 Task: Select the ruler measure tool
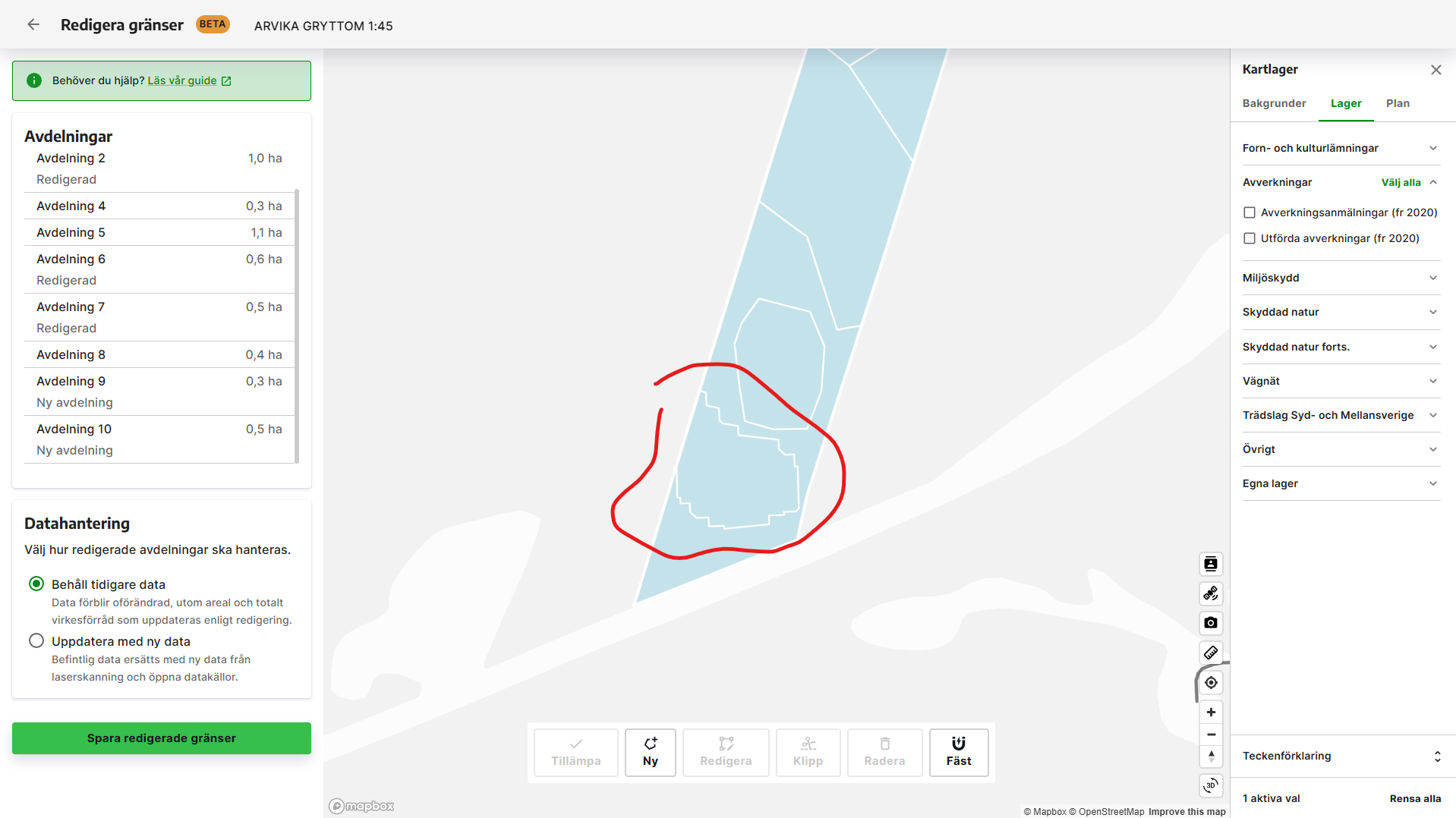point(1211,653)
